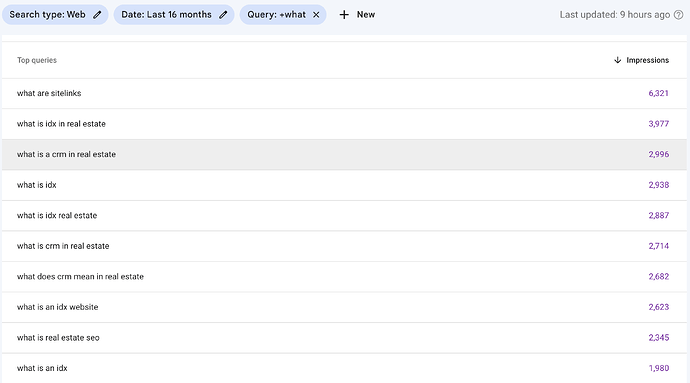Image resolution: width=690 pixels, height=383 pixels.
Task: Remove the Query +what filter
Action: click(x=316, y=15)
